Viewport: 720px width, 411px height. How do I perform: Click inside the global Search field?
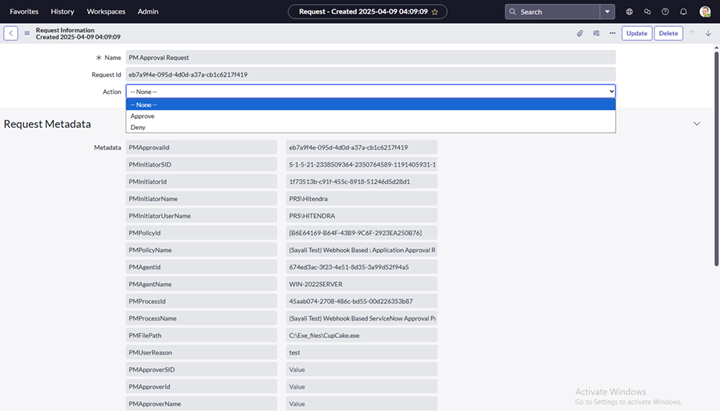tap(555, 11)
